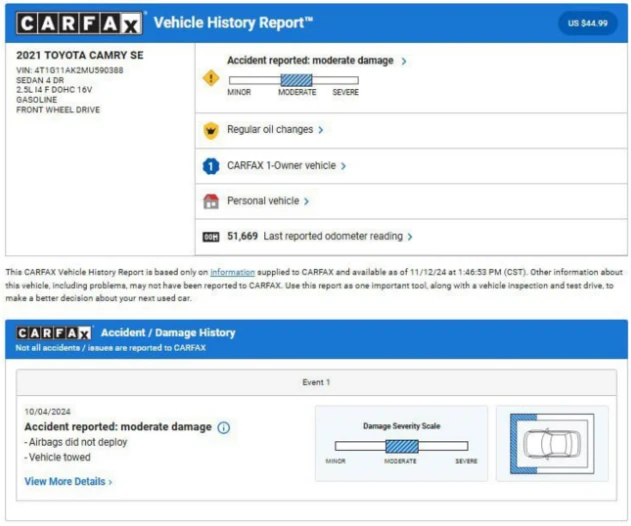This screenshot has width=631, height=526.
Task: Open the Regular oil changes link
Action: (270, 130)
